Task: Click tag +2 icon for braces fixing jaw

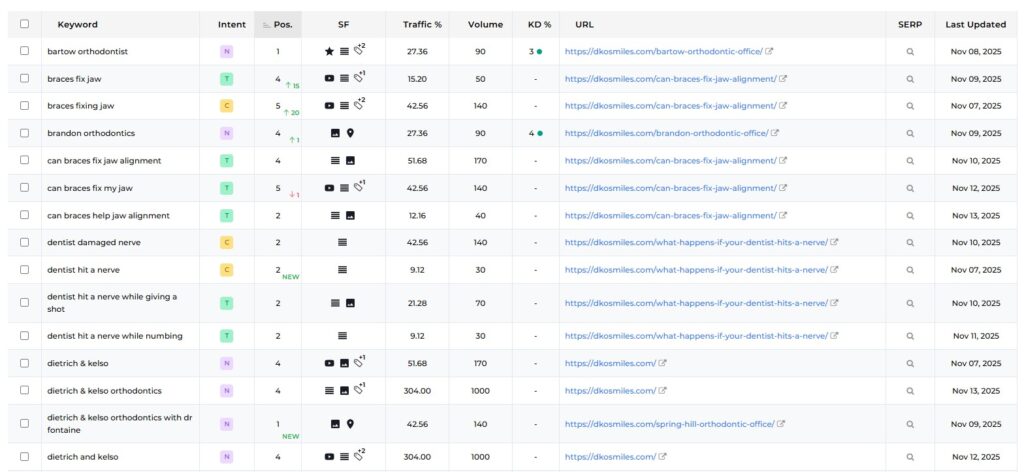Action: pos(359,103)
